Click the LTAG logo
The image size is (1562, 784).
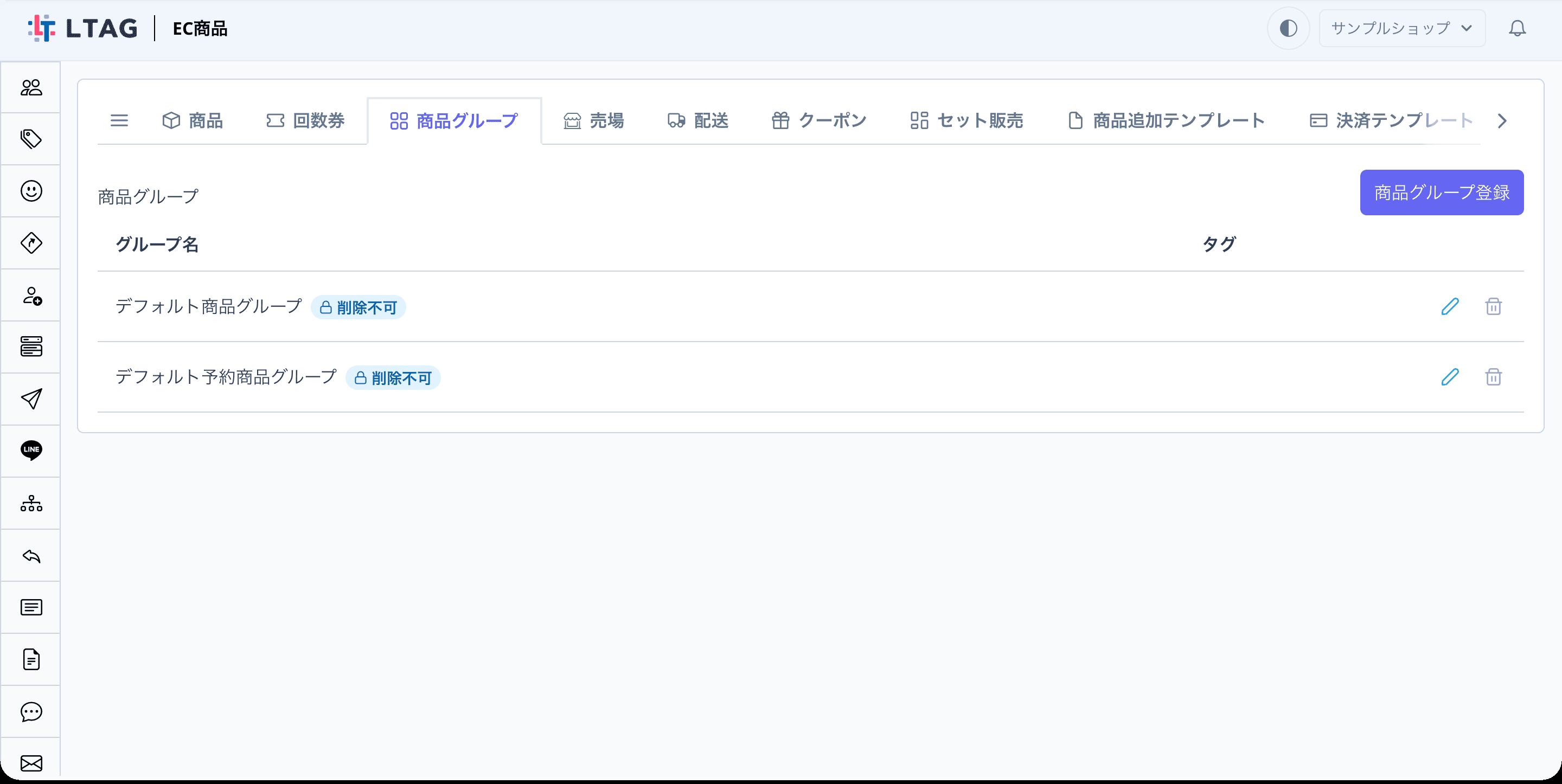click(x=82, y=29)
